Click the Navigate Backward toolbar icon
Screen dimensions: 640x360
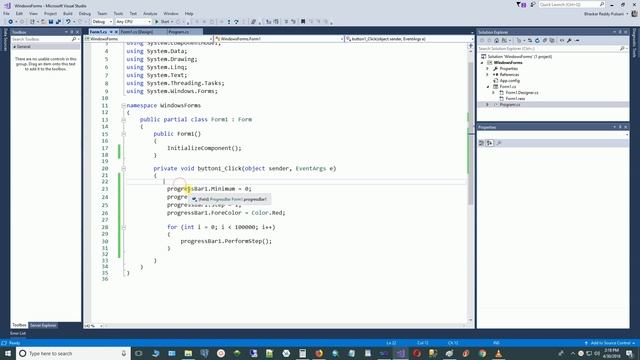[x=10, y=22]
